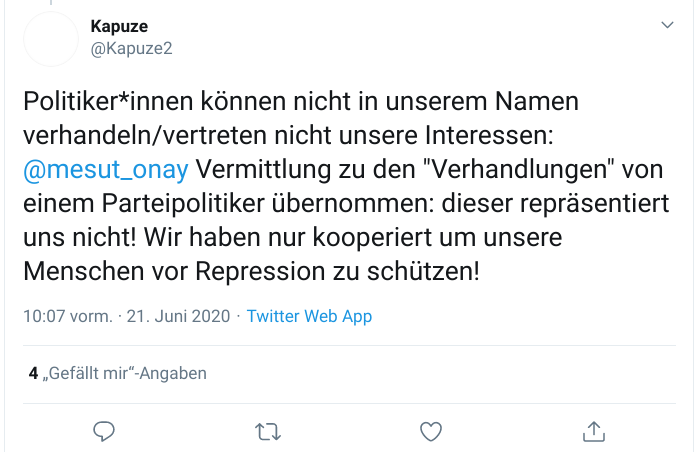Open Kapuze's profile picture

coord(51,39)
